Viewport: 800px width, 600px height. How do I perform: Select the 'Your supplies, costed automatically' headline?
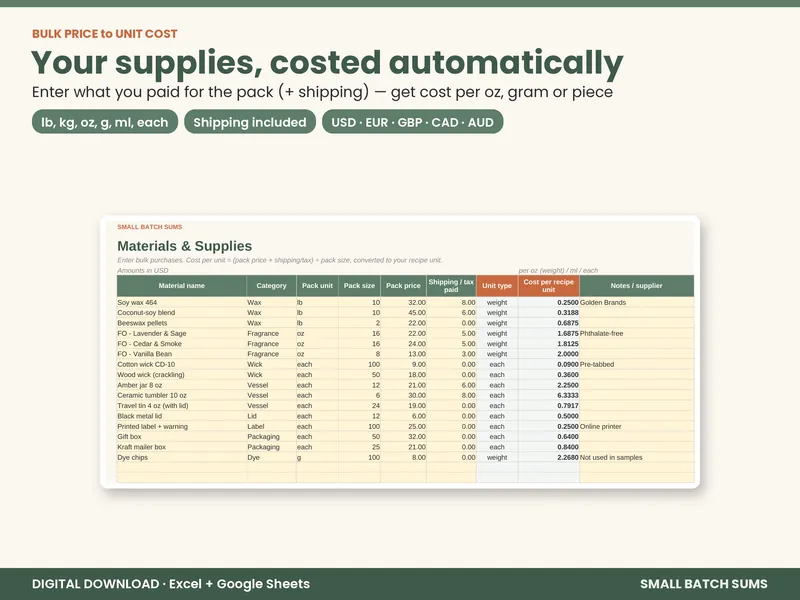click(327, 63)
